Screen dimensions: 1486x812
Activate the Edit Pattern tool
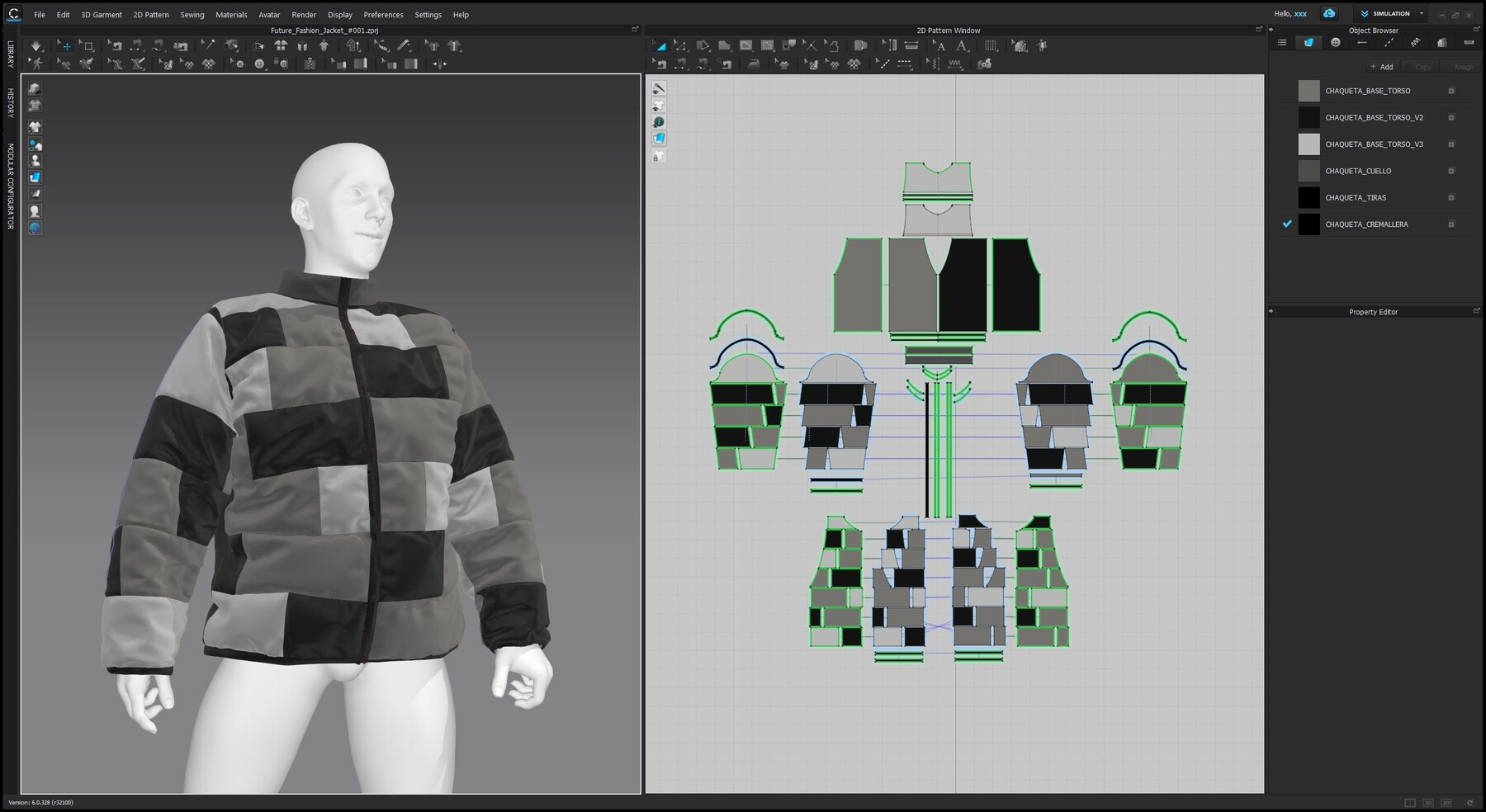679,45
